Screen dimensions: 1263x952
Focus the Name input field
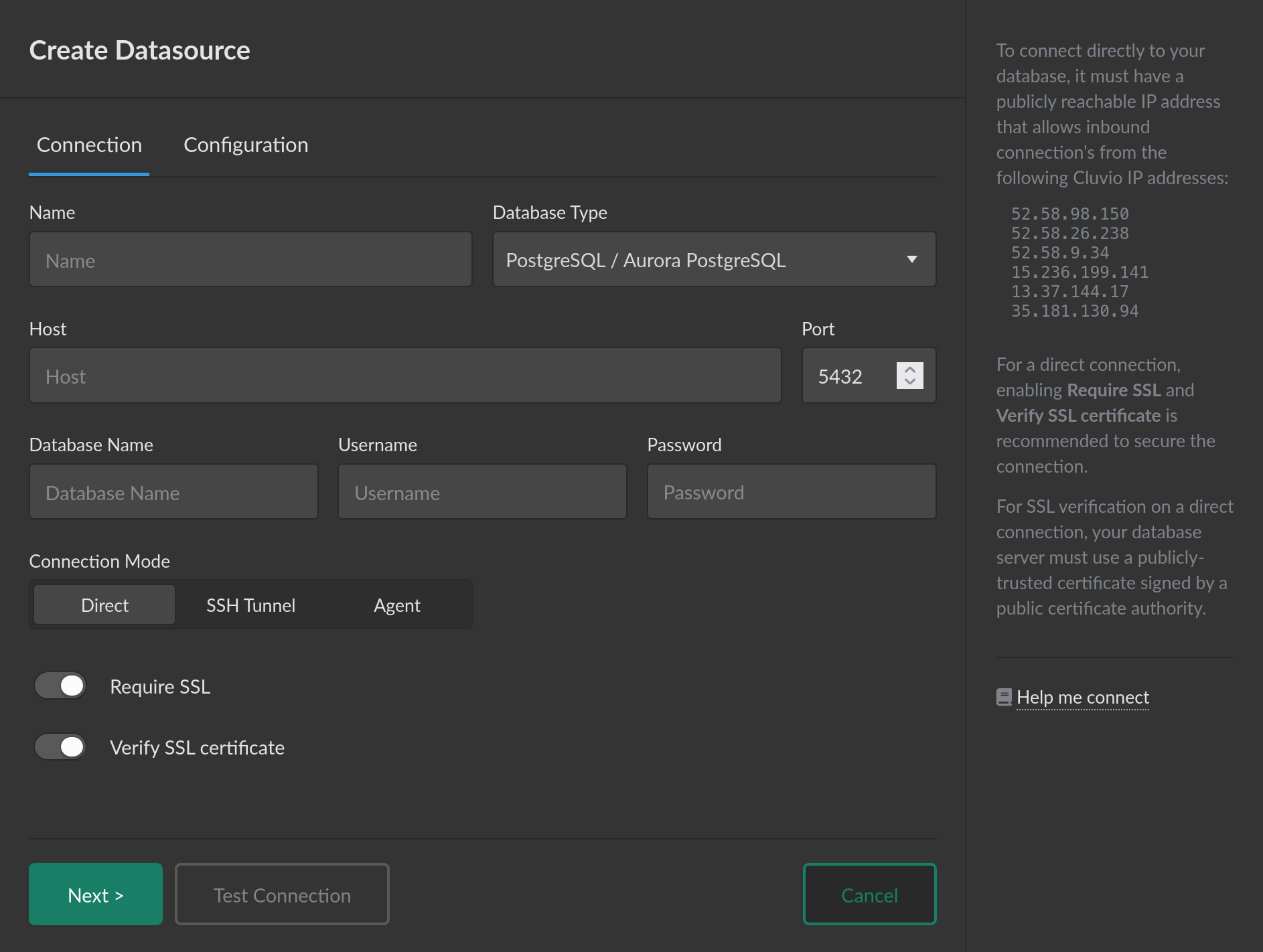tap(250, 259)
